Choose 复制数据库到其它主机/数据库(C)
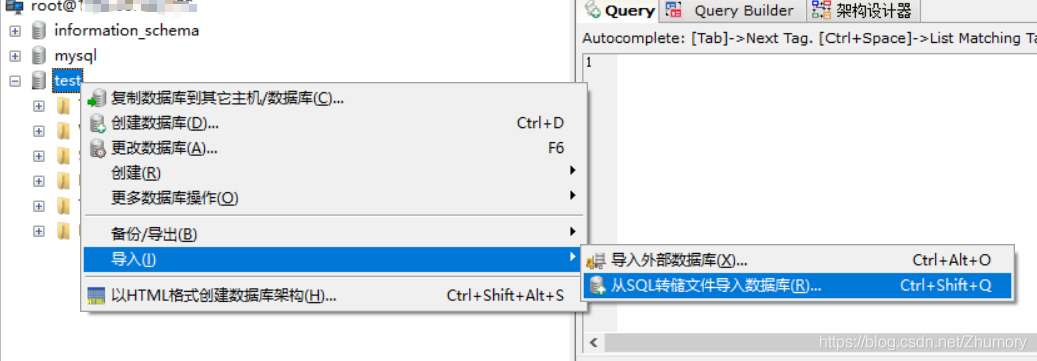The image size is (1037, 361). (x=333, y=99)
